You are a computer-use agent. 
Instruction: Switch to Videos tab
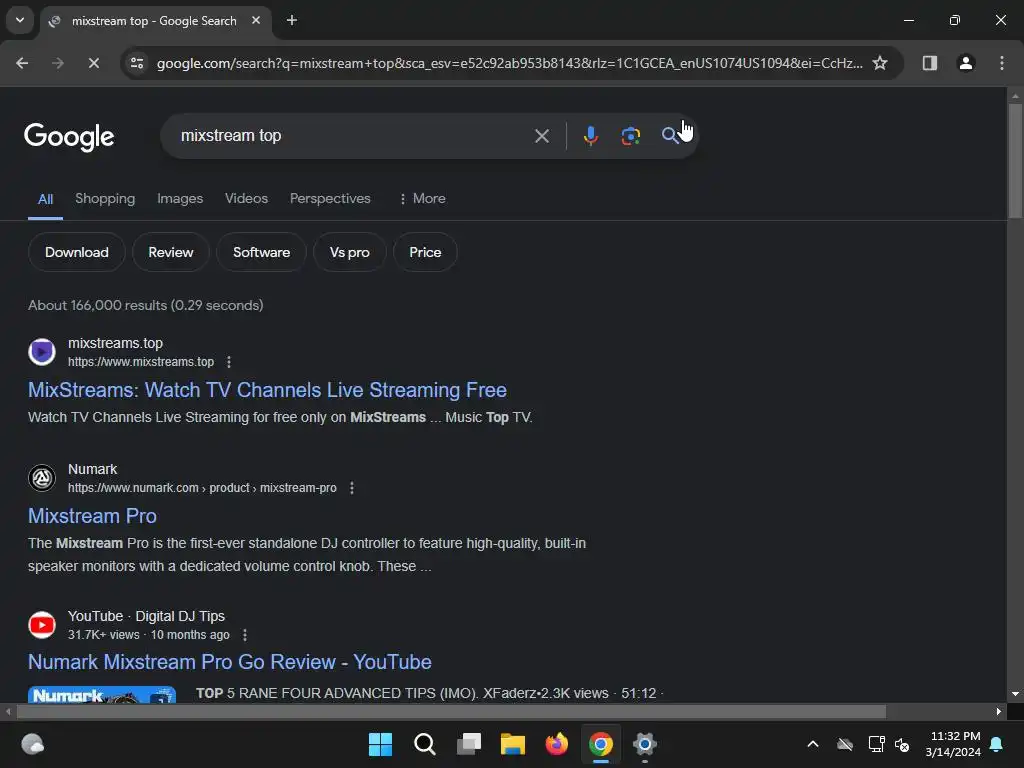246,199
